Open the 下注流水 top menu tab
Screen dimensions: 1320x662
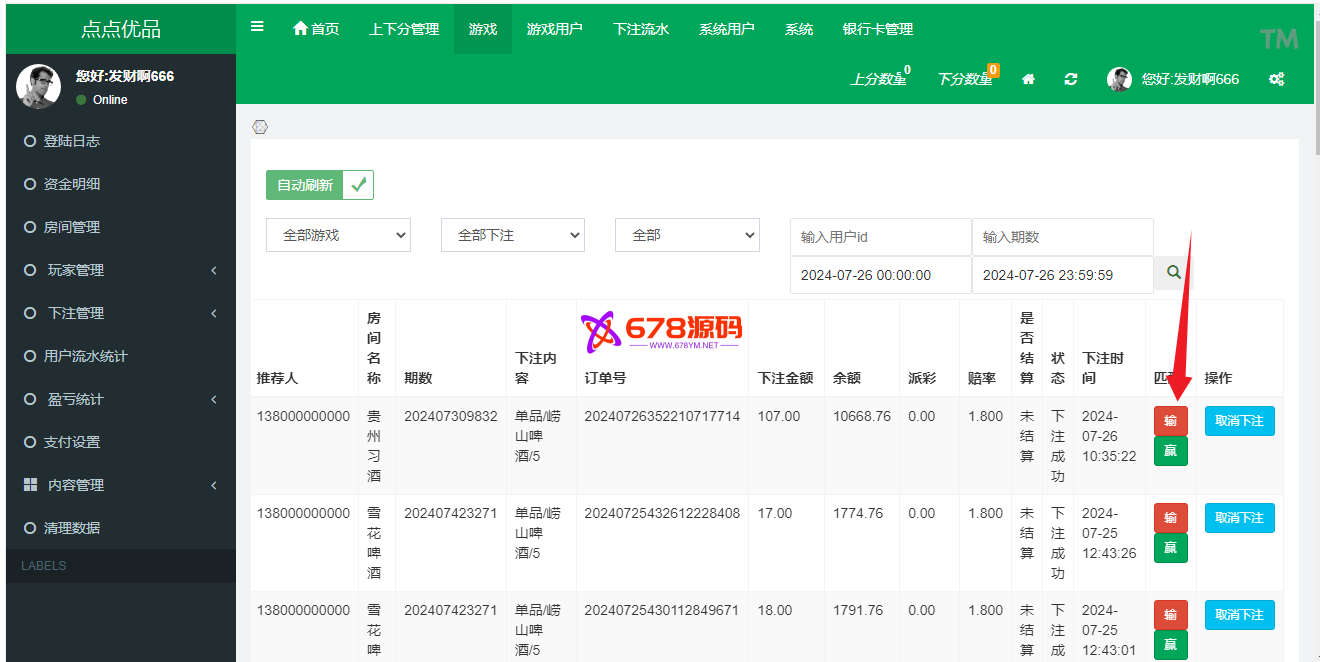click(641, 29)
